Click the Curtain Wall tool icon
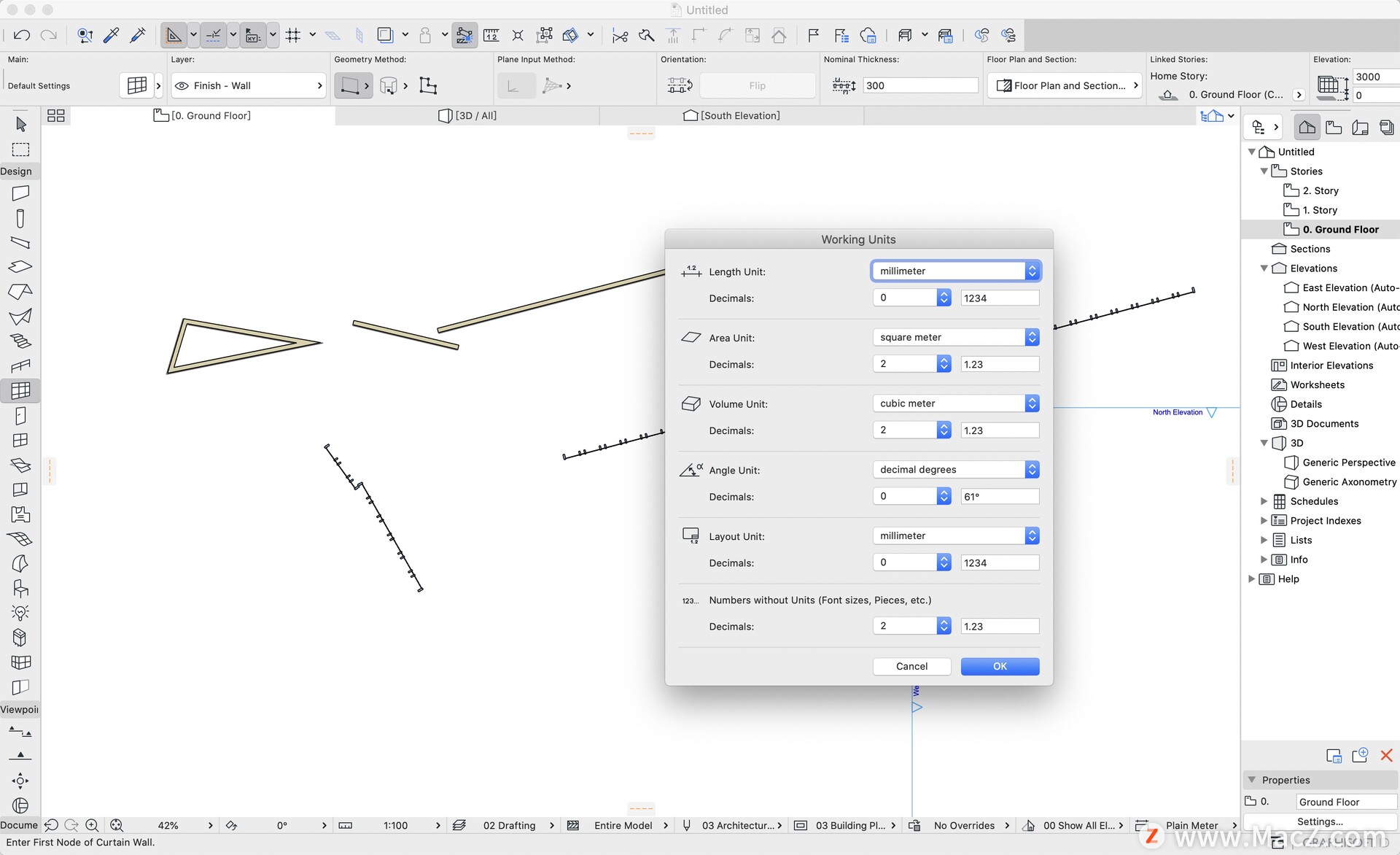This screenshot has height=855, width=1400. [20, 390]
